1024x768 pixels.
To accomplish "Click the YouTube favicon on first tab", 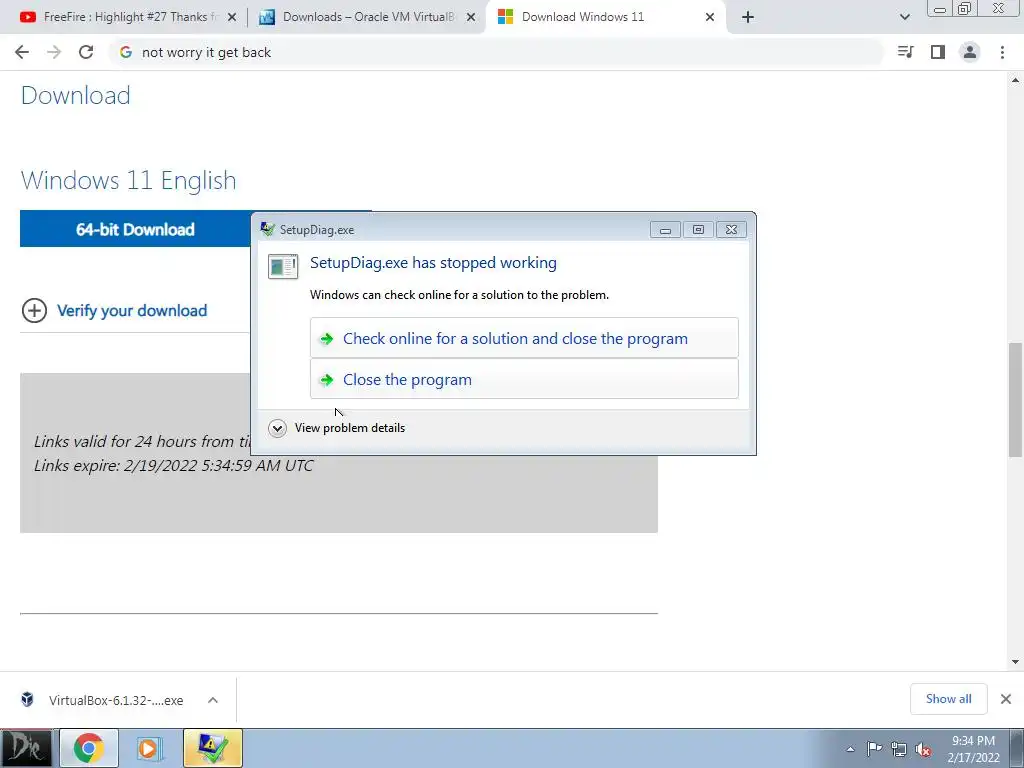I will [27, 17].
